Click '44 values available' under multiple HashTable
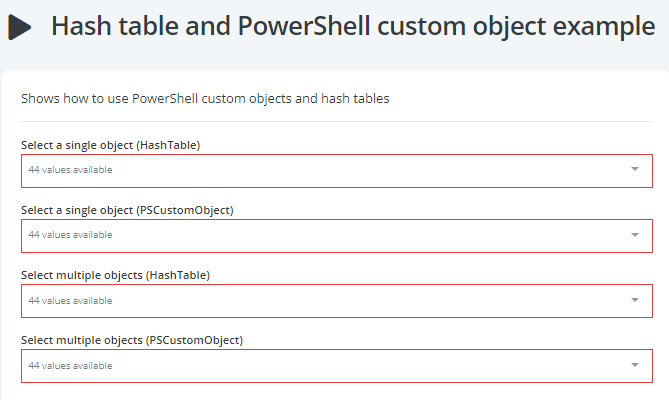Viewport: 669px width, 400px height. [70, 301]
